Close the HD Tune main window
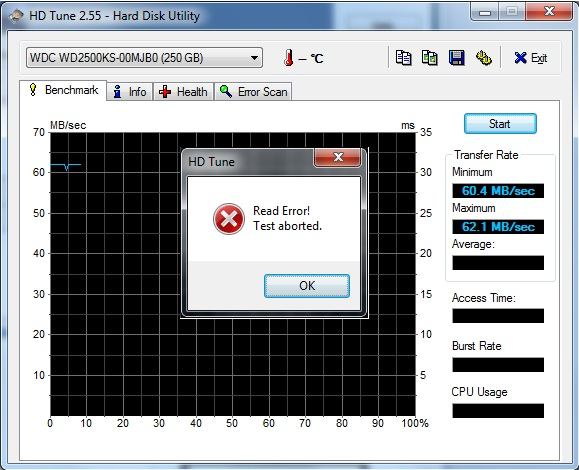The height and width of the screenshot is (470, 579). (x=549, y=12)
